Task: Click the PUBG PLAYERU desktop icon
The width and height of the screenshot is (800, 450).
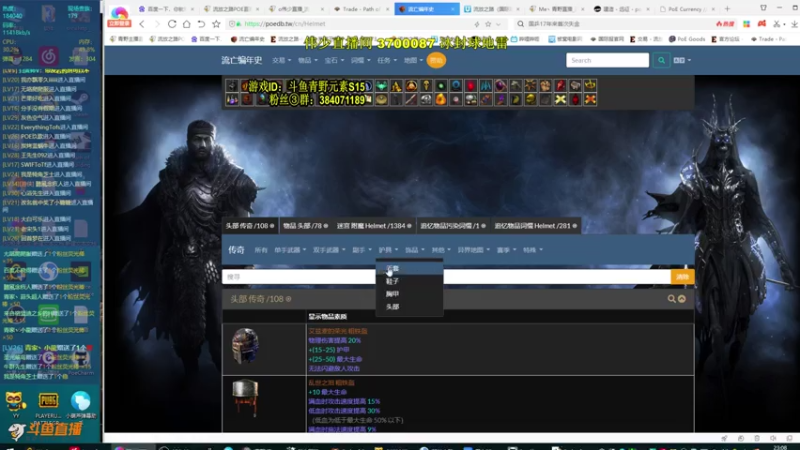Action: (48, 405)
